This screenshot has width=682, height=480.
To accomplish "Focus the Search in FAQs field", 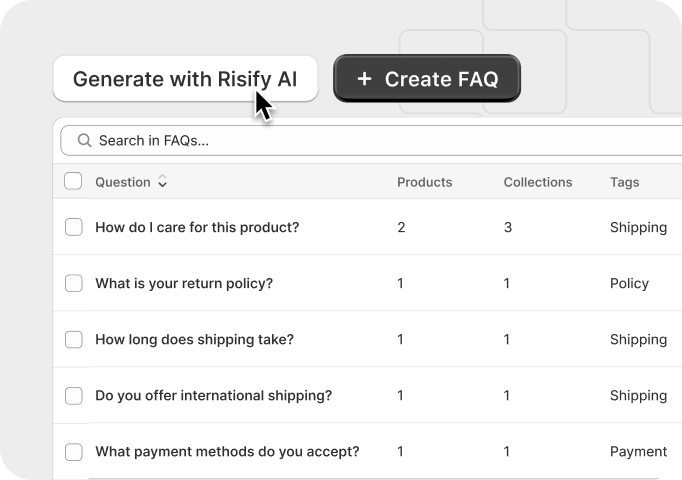I will coord(380,141).
